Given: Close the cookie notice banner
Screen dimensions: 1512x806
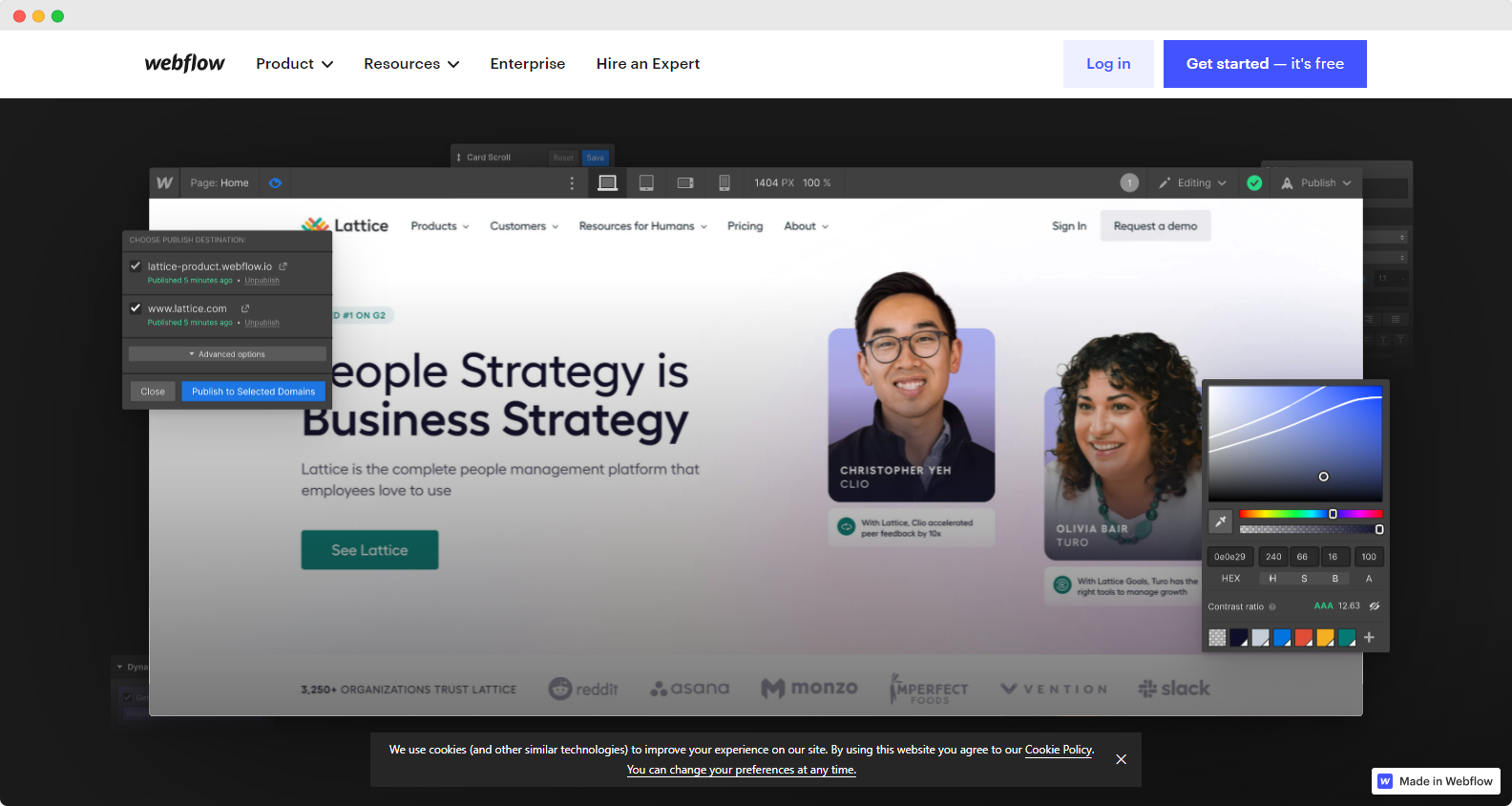Looking at the screenshot, I should tap(1122, 759).
